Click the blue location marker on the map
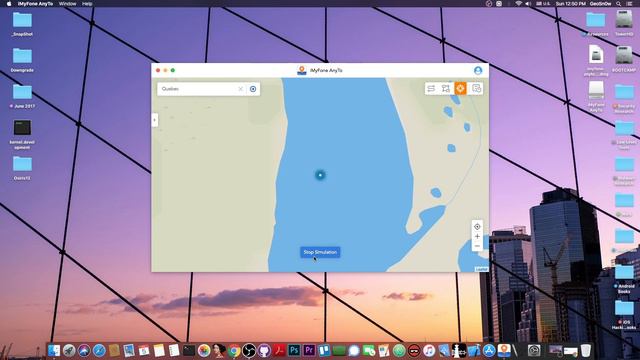This screenshot has width=640, height=360. click(320, 175)
